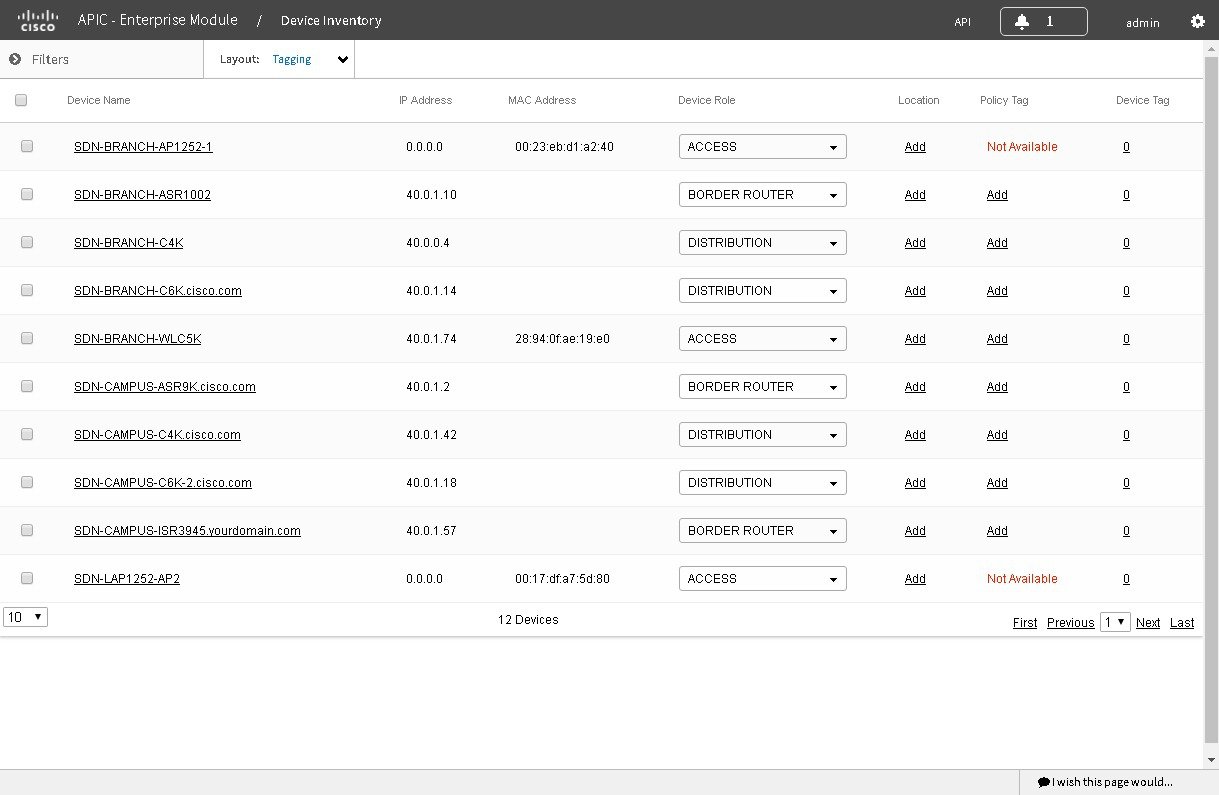
Task: Toggle the select-all header checkbox
Action: pyautogui.click(x=21, y=100)
